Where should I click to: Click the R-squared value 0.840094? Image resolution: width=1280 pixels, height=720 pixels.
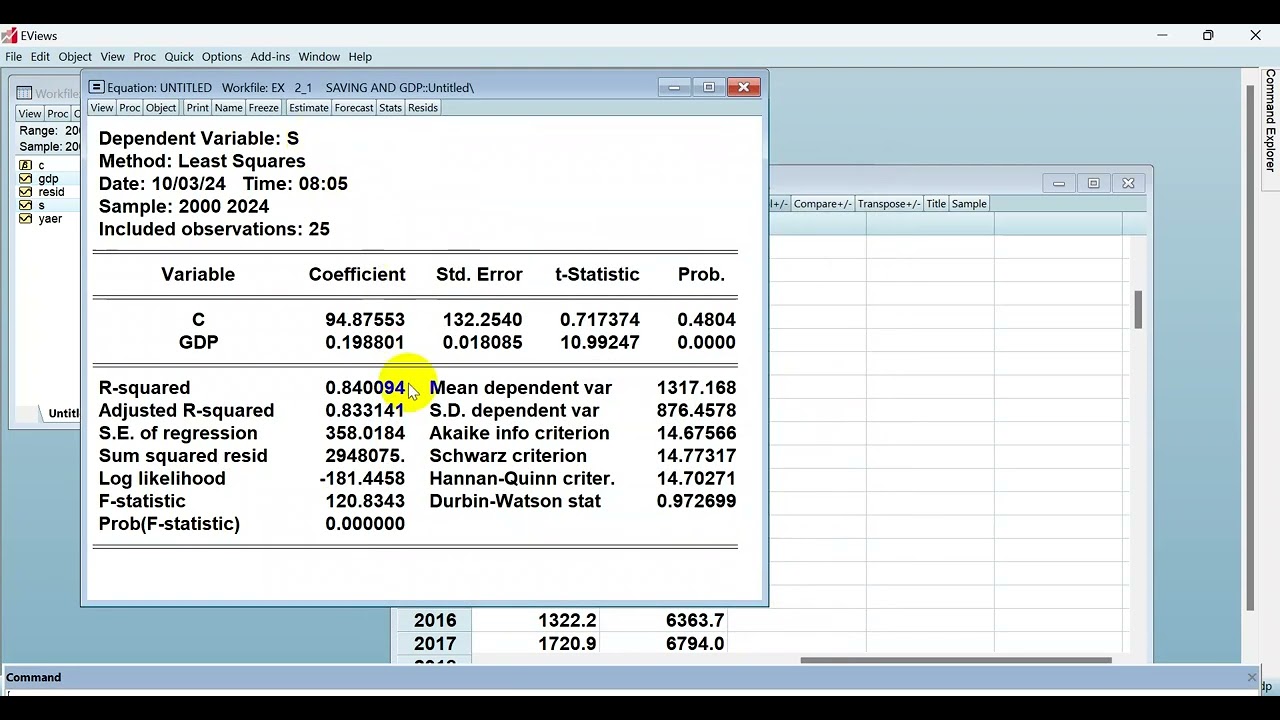[x=365, y=388]
